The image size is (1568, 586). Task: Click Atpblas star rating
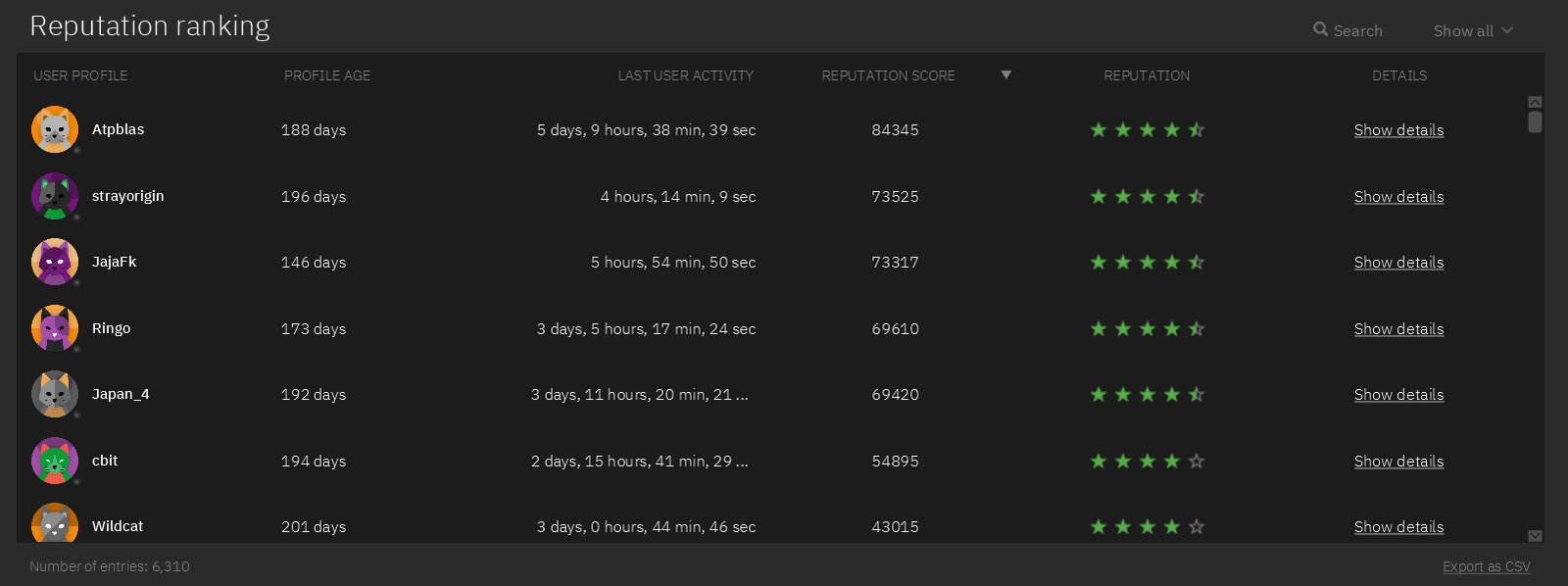[1147, 129]
